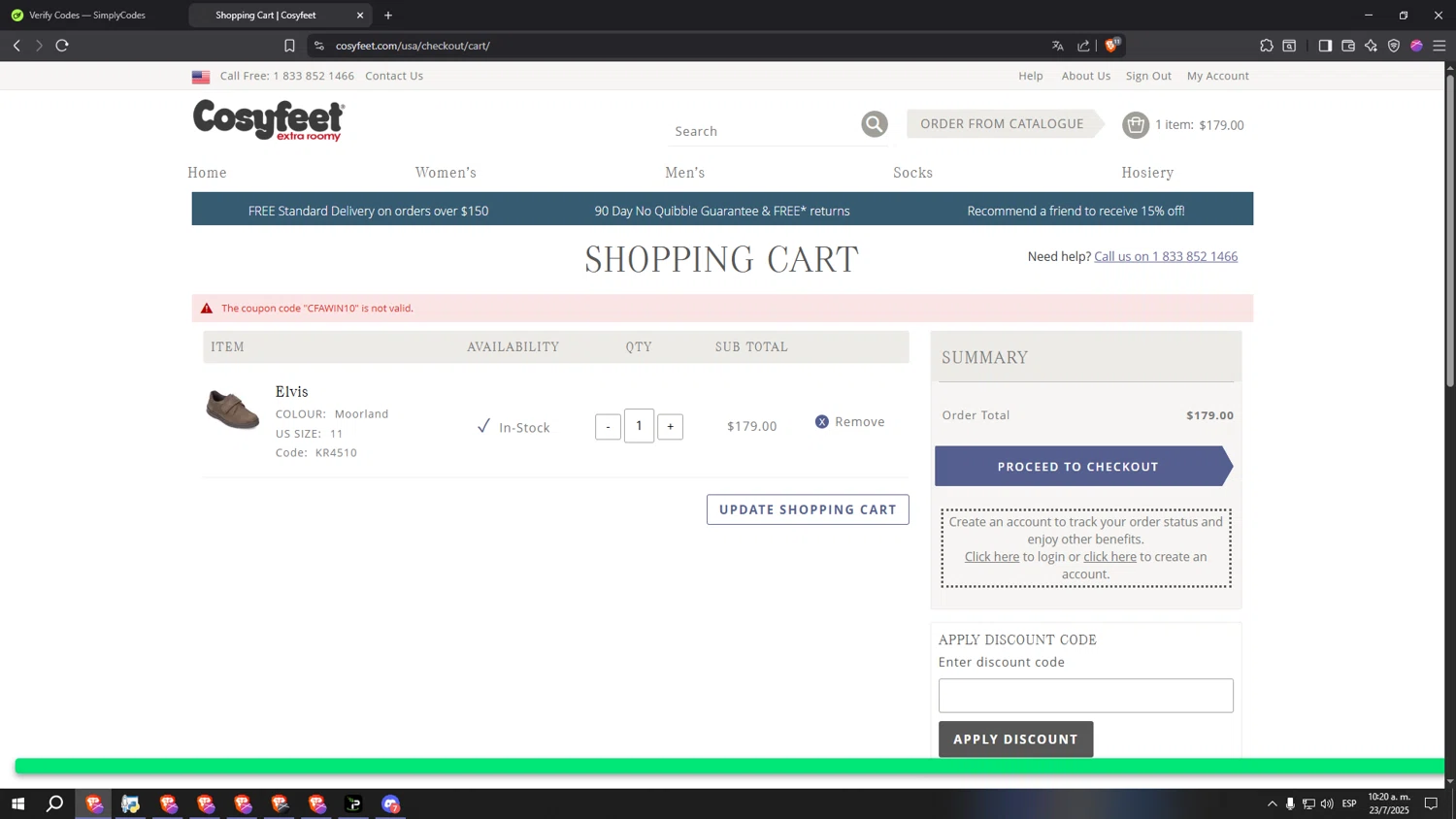This screenshot has width=1456, height=819.
Task: Open the Men's menu
Action: coord(685,173)
